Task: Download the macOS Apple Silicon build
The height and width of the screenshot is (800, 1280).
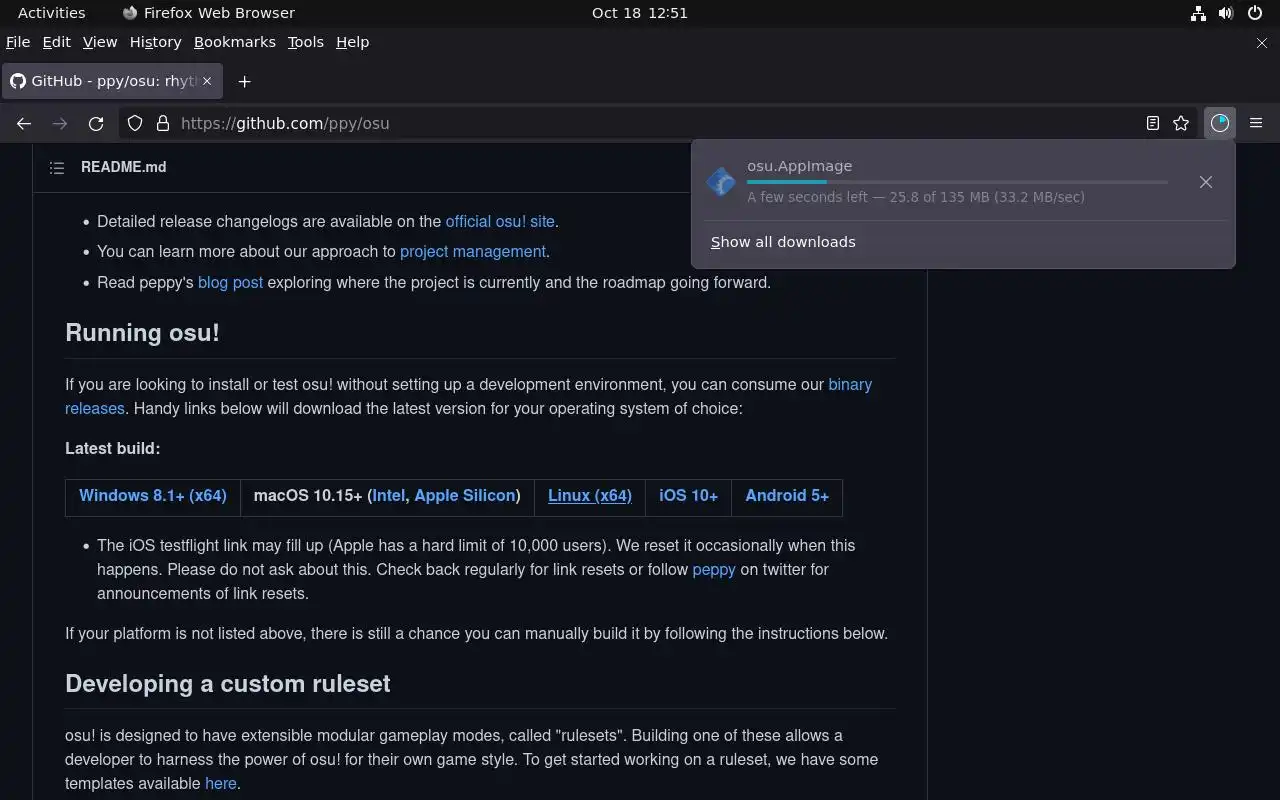Action: click(465, 495)
